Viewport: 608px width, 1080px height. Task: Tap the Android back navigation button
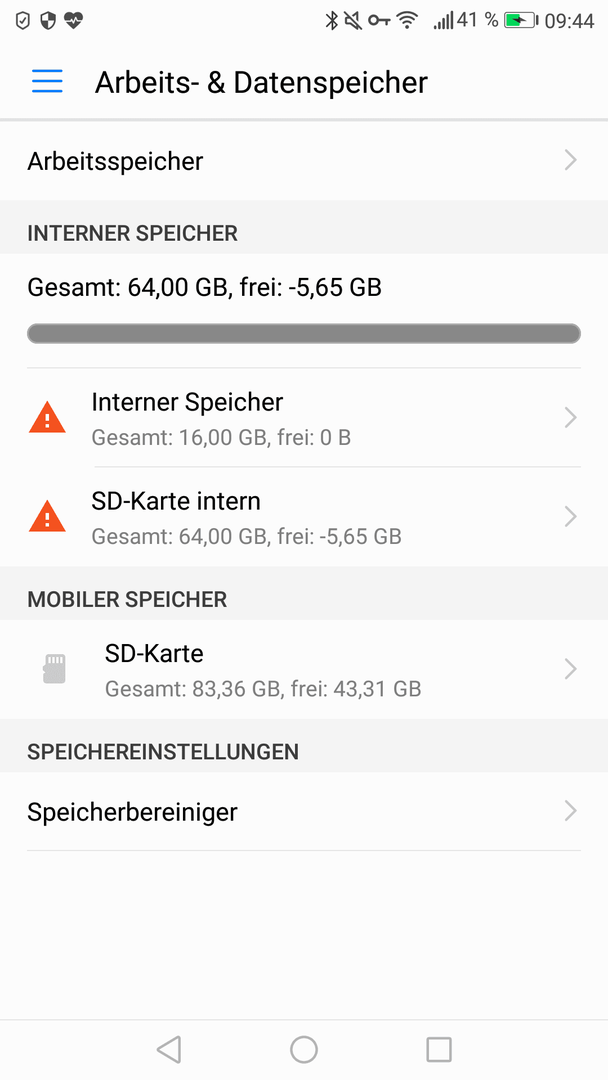[x=169, y=1050]
